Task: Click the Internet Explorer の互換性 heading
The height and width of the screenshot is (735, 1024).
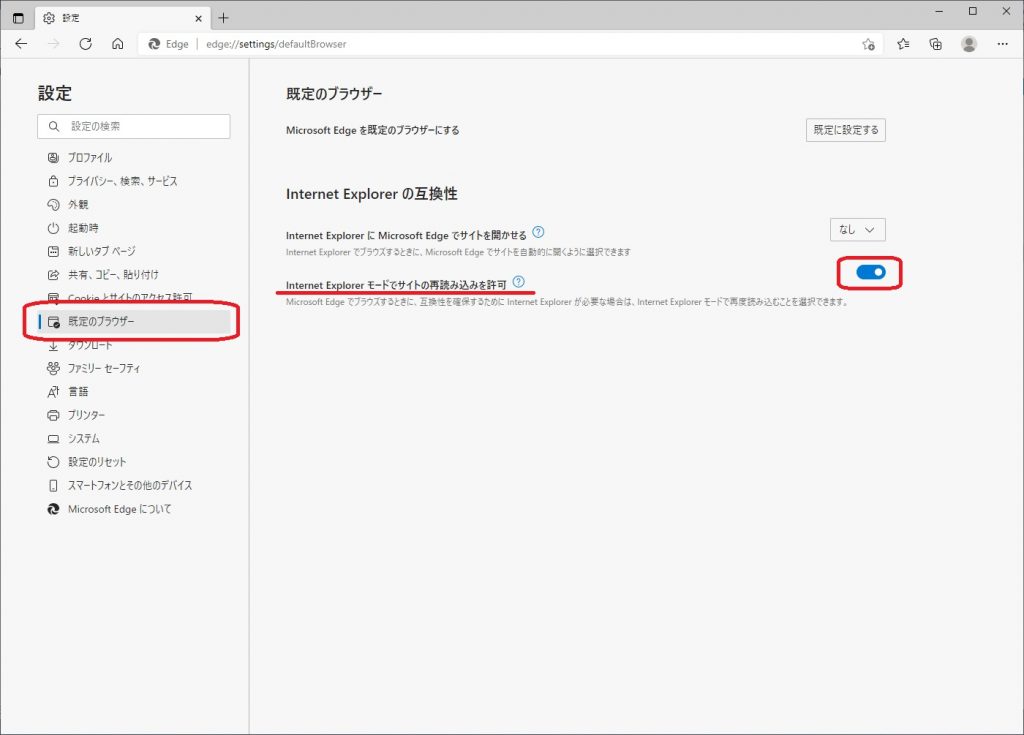Action: pyautogui.click(x=372, y=194)
